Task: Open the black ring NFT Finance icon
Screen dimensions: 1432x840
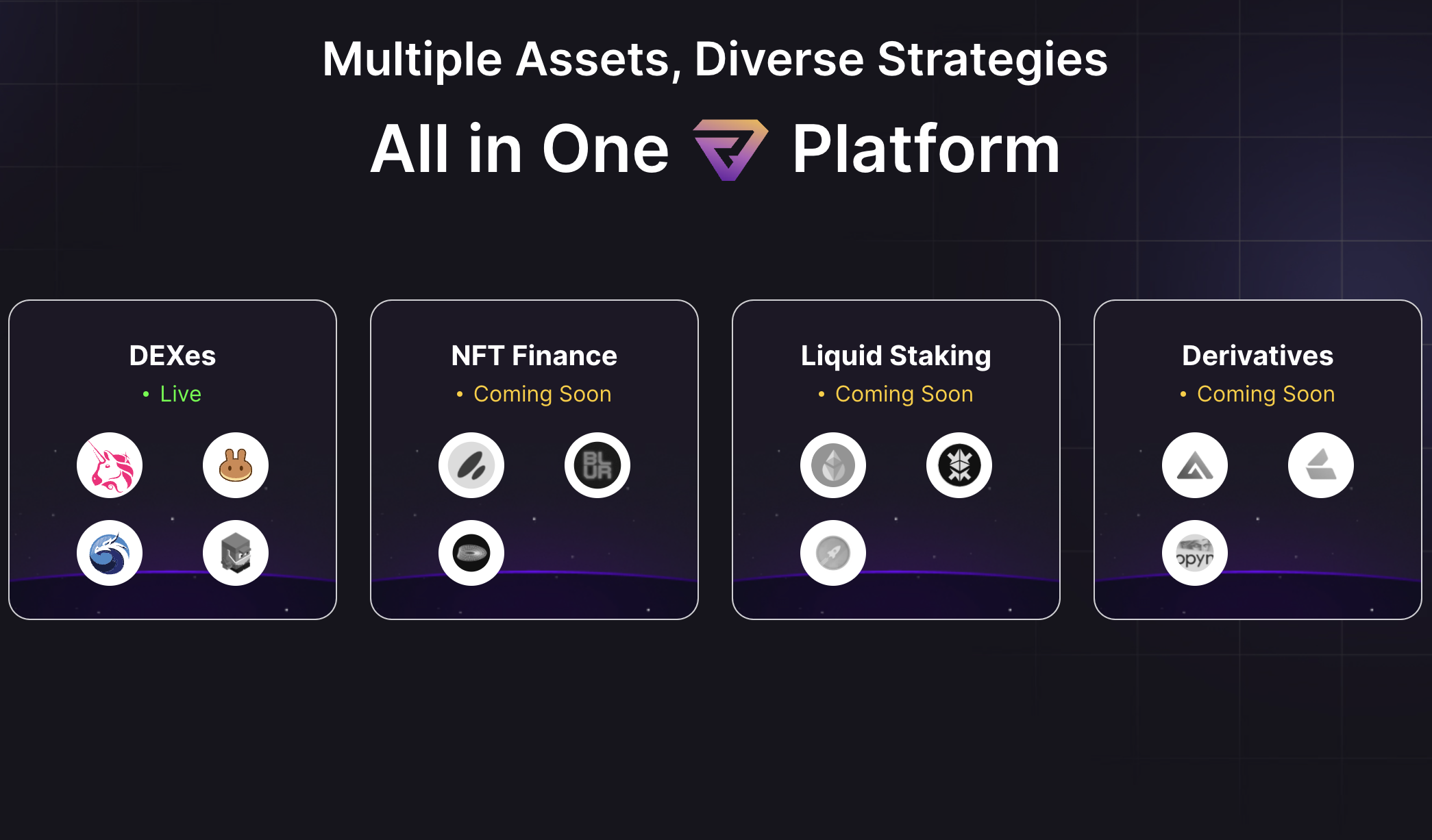Action: (471, 553)
